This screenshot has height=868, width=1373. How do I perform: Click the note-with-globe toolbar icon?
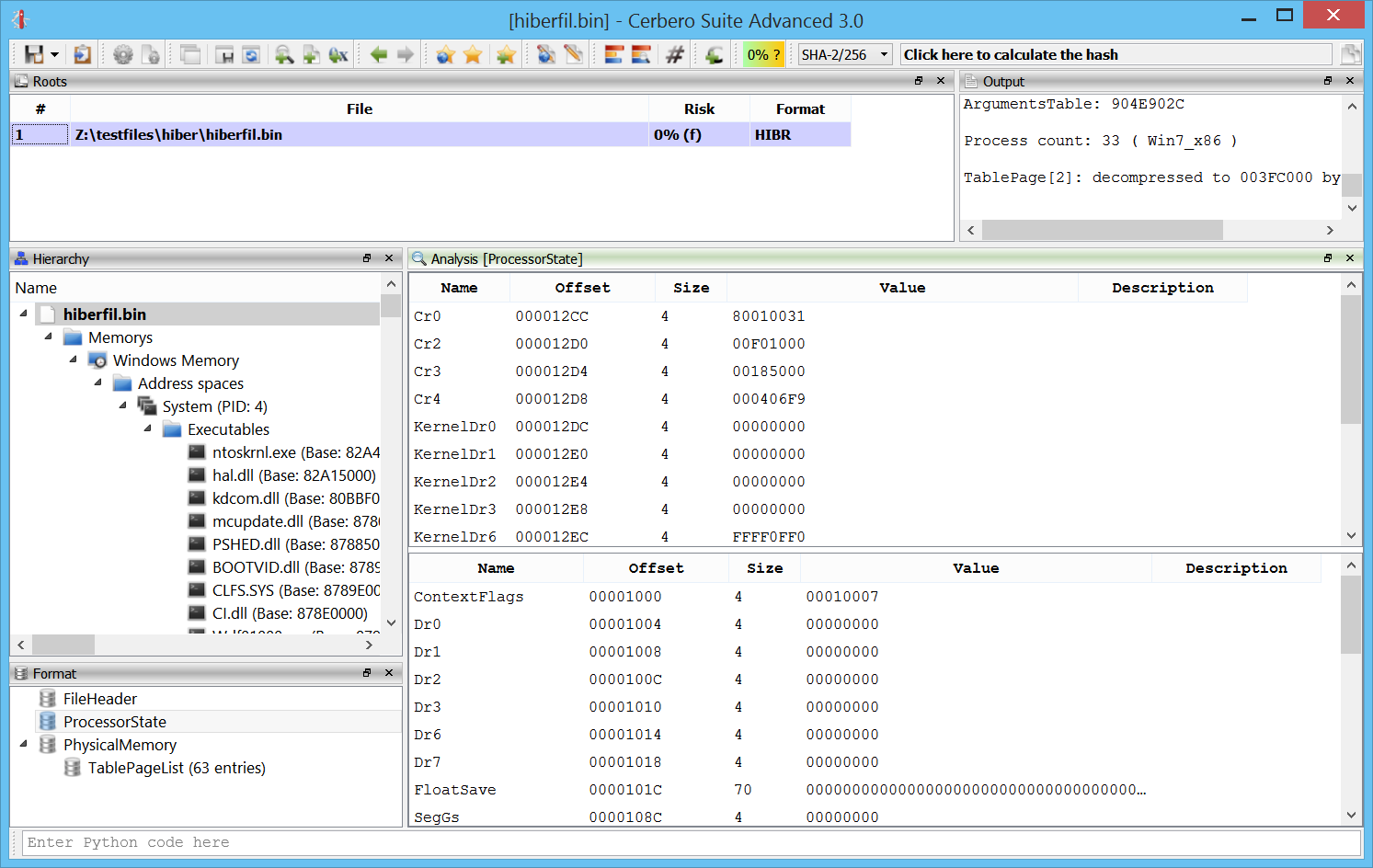point(546,55)
